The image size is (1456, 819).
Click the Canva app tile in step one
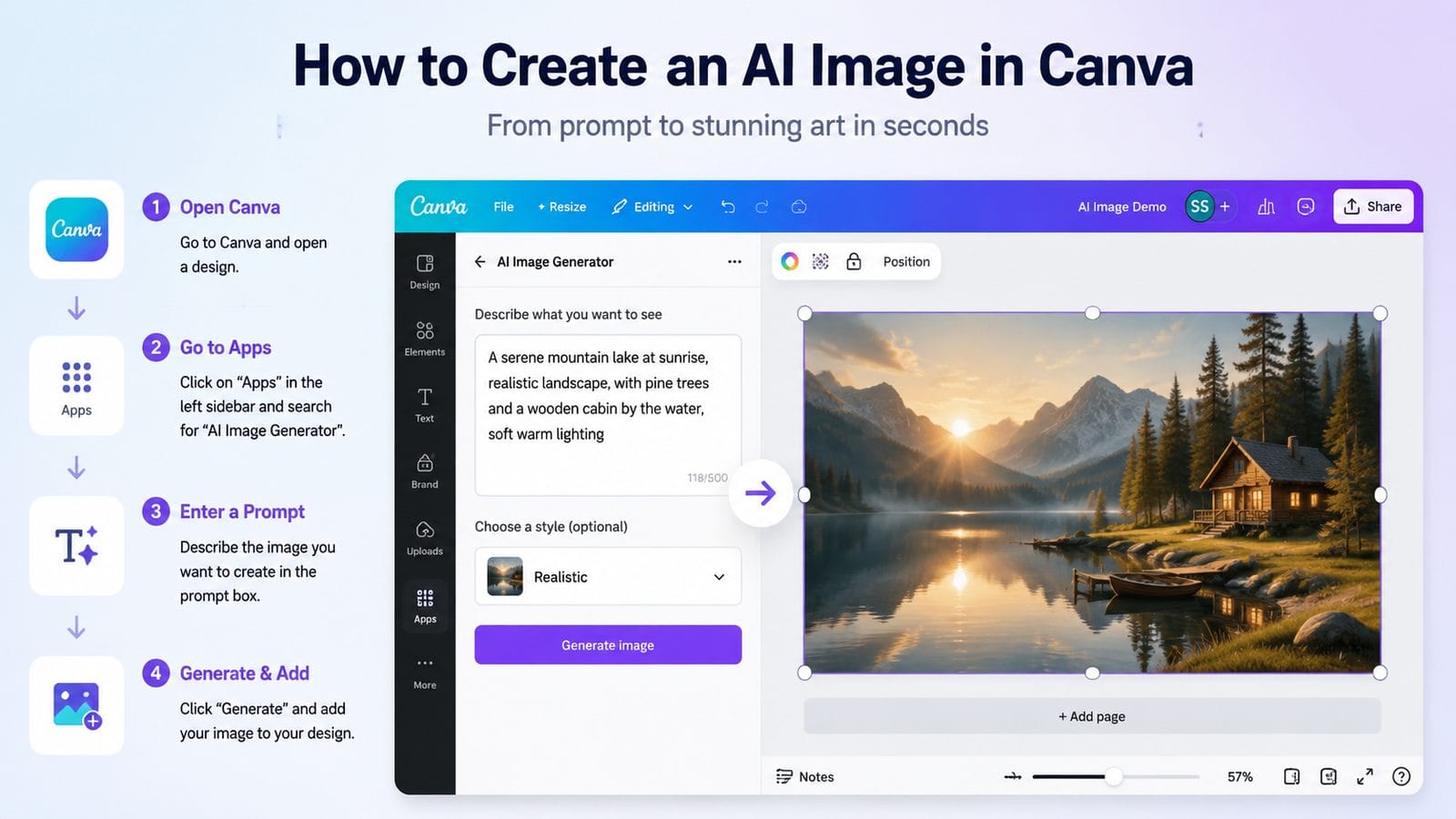(x=76, y=229)
